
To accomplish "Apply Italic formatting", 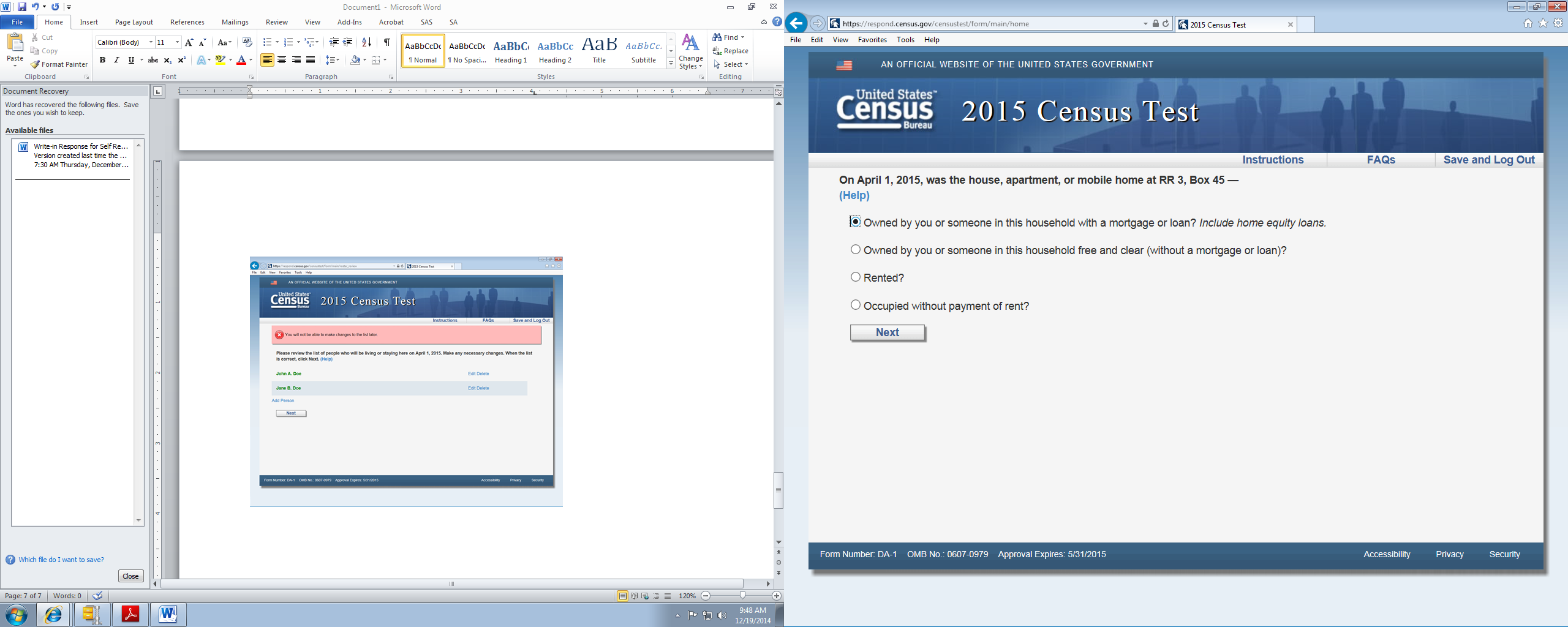I will [x=116, y=60].
